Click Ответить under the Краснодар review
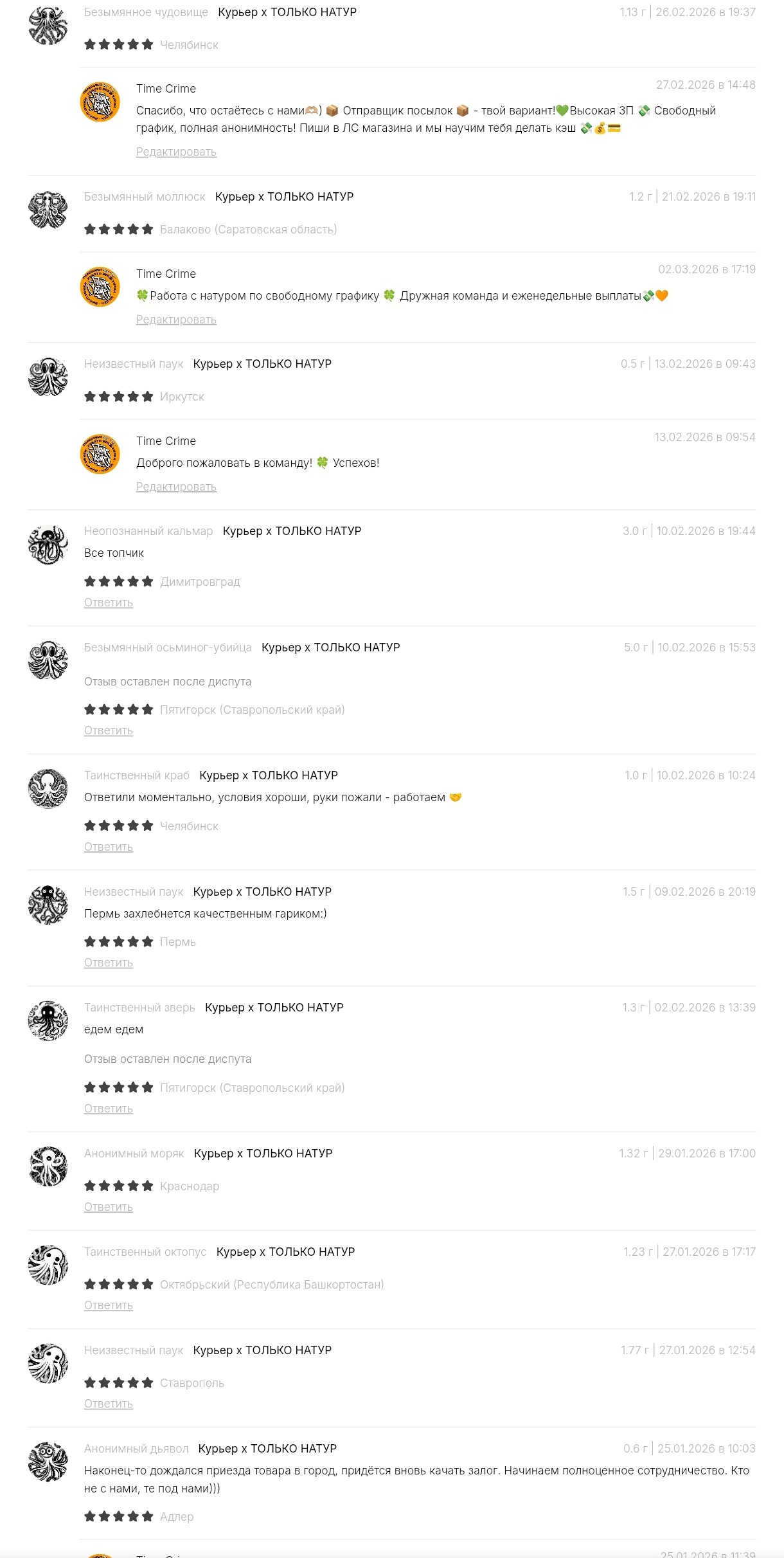The image size is (784, 1558). (x=109, y=1207)
